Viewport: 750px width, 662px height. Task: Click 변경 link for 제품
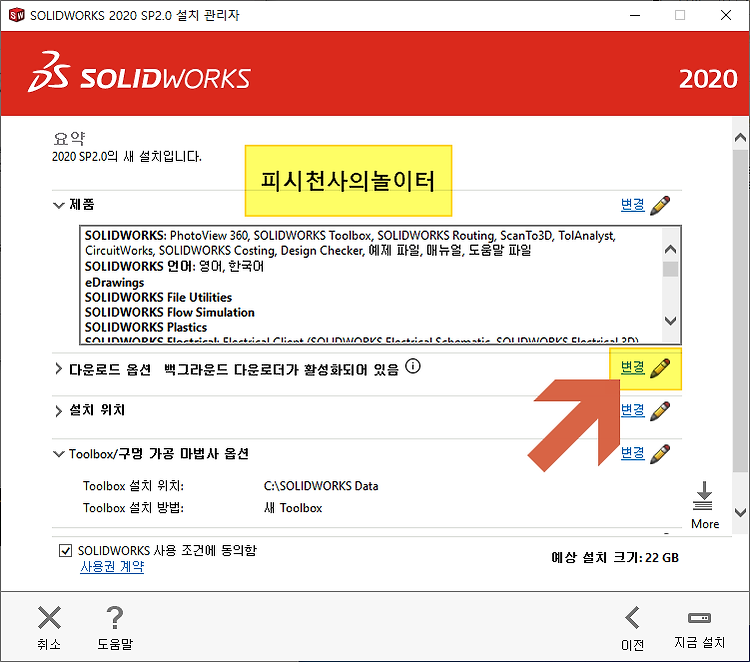click(x=632, y=205)
